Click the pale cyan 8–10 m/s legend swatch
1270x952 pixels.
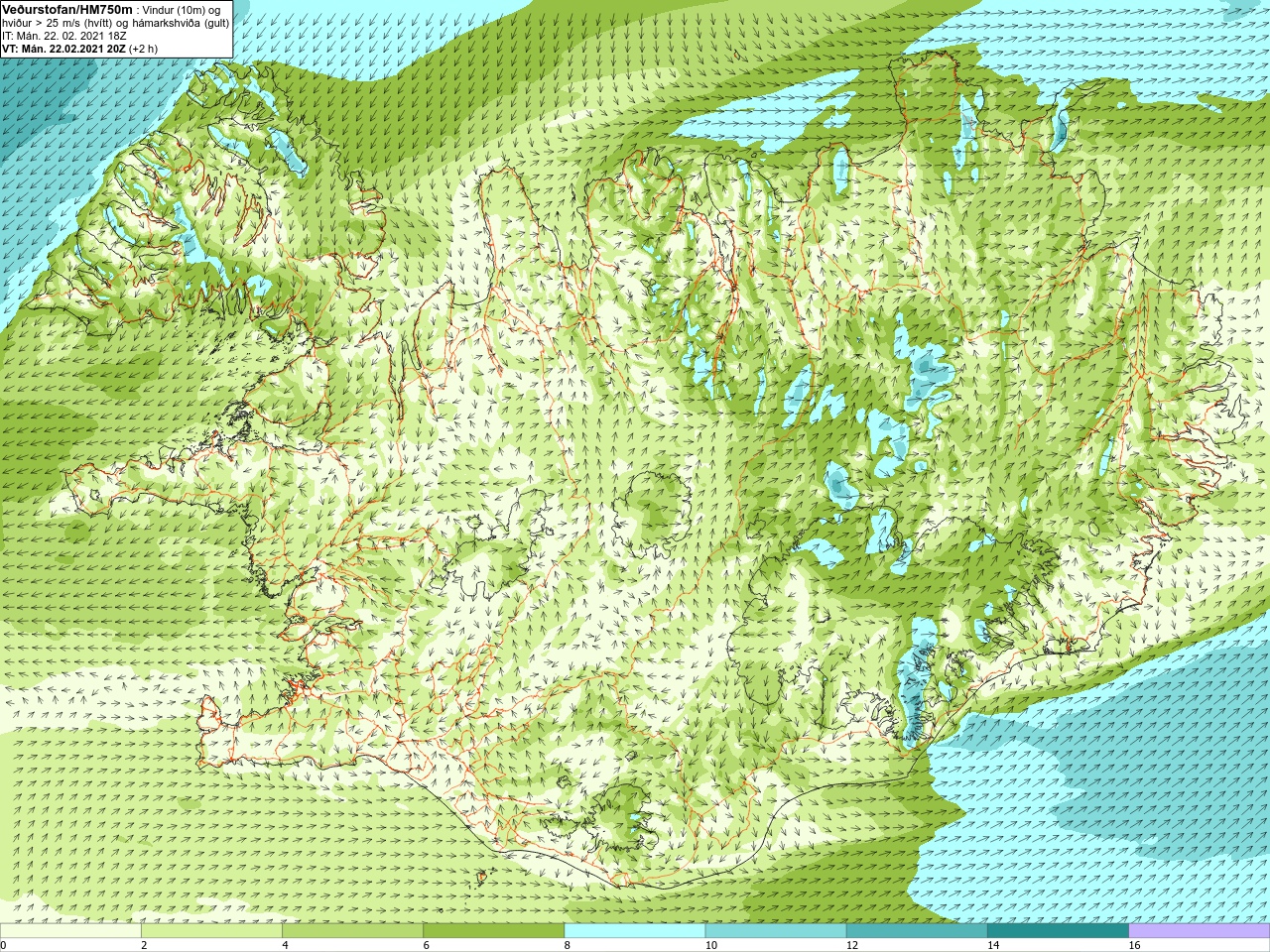pyautogui.click(x=635, y=931)
